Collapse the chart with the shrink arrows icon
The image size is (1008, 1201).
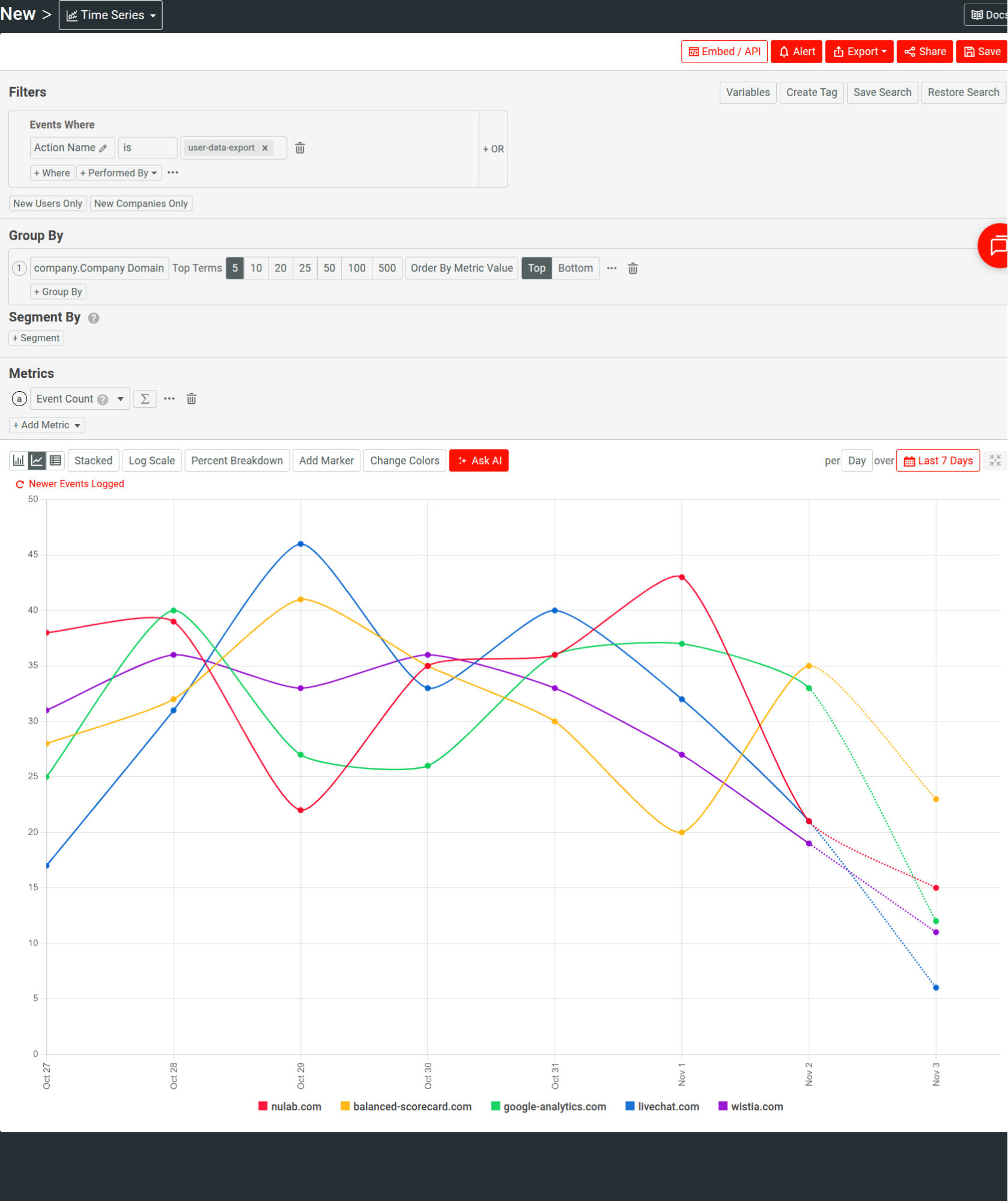click(x=995, y=460)
